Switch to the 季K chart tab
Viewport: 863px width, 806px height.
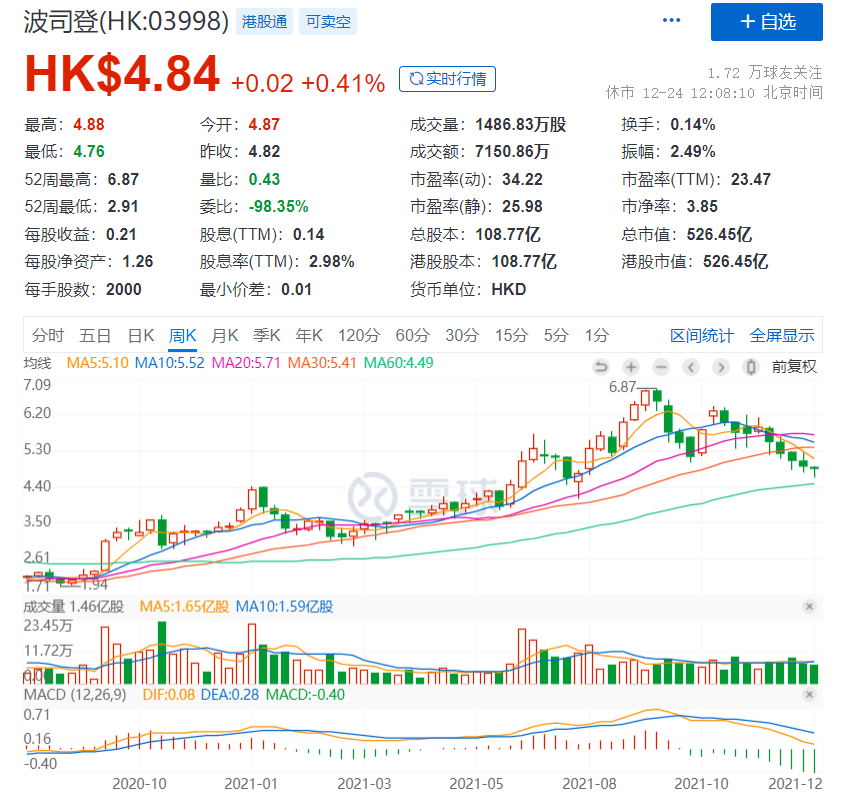[267, 335]
